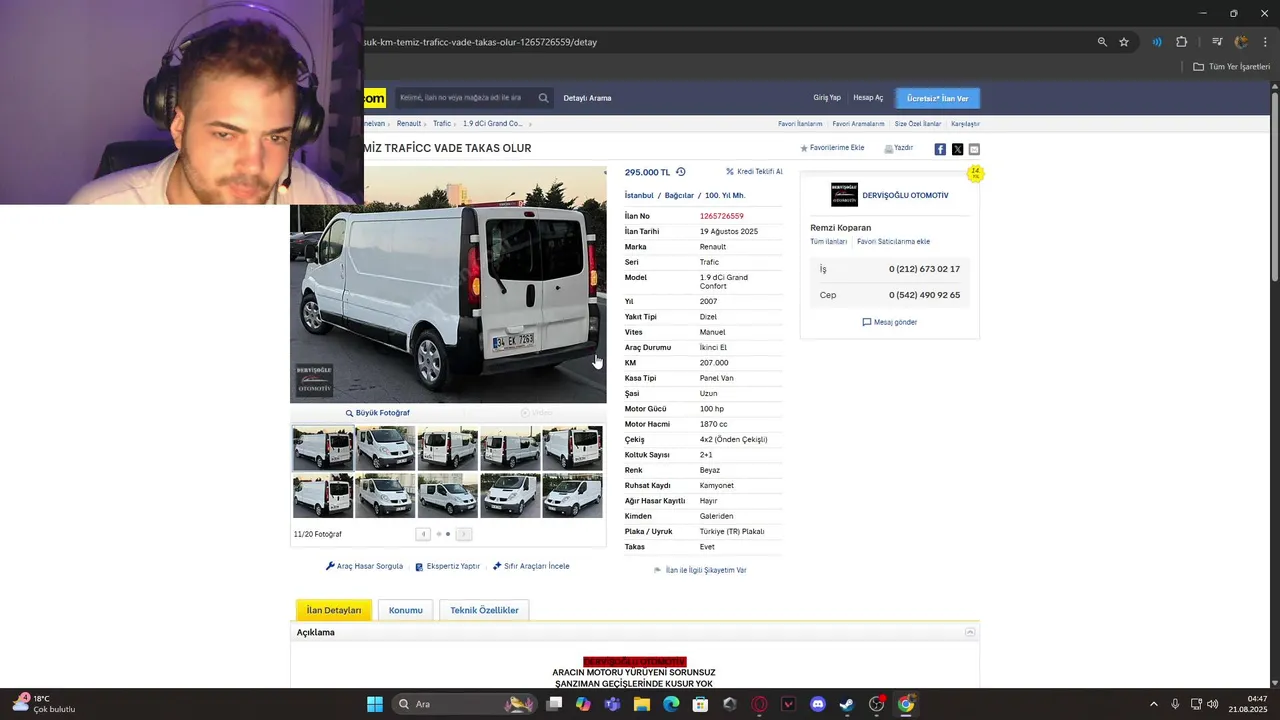This screenshot has width=1280, height=720.
Task: Click the Ücretsiz İlan Ver button
Action: coord(938,98)
